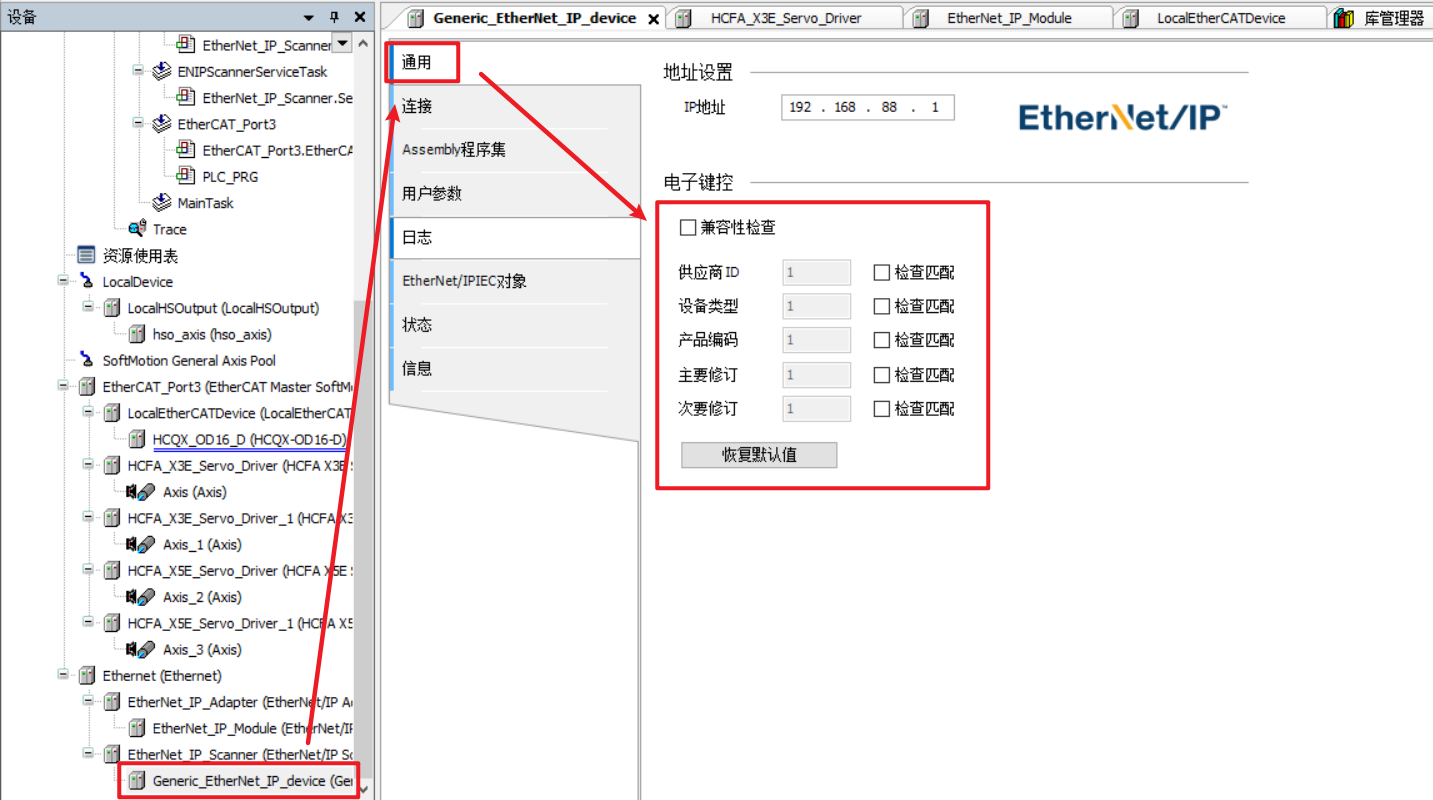Click SoftMotion General Axis Pool icon
The width and height of the screenshot is (1433, 800).
(x=87, y=361)
